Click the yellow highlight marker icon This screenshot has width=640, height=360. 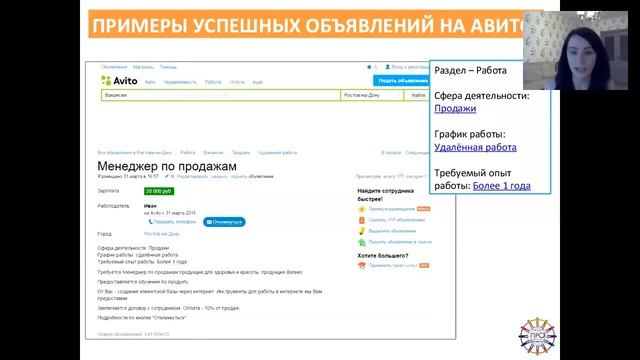[x=362, y=231]
